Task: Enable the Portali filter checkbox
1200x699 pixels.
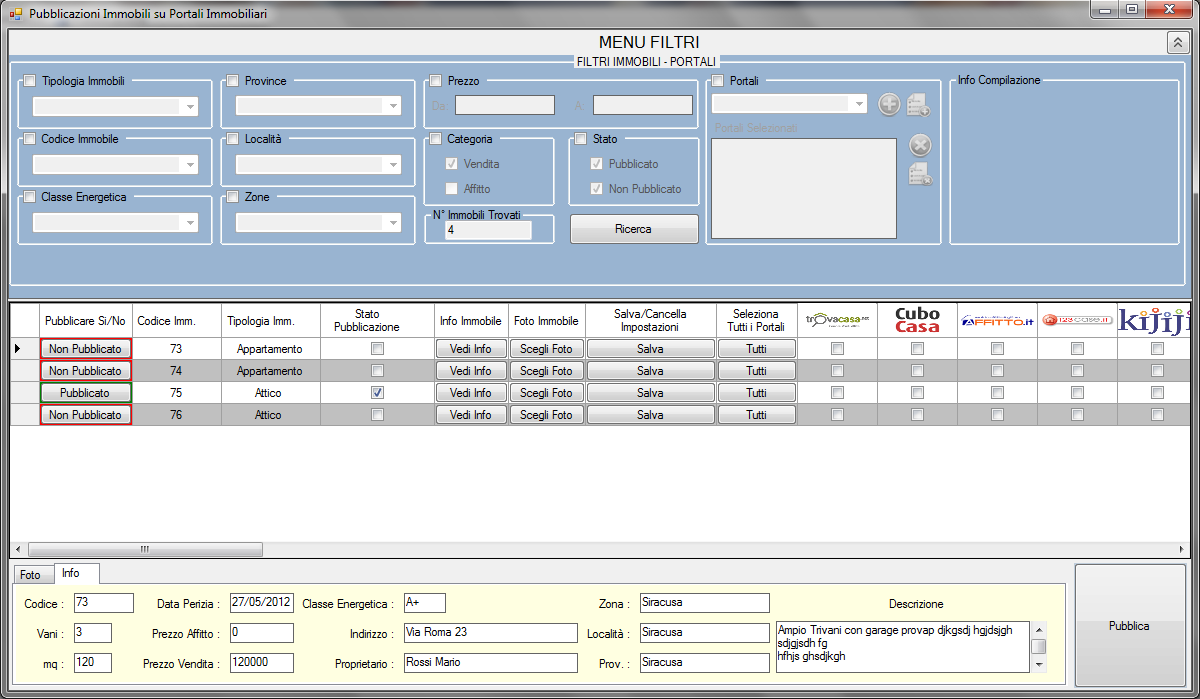Action: point(718,81)
